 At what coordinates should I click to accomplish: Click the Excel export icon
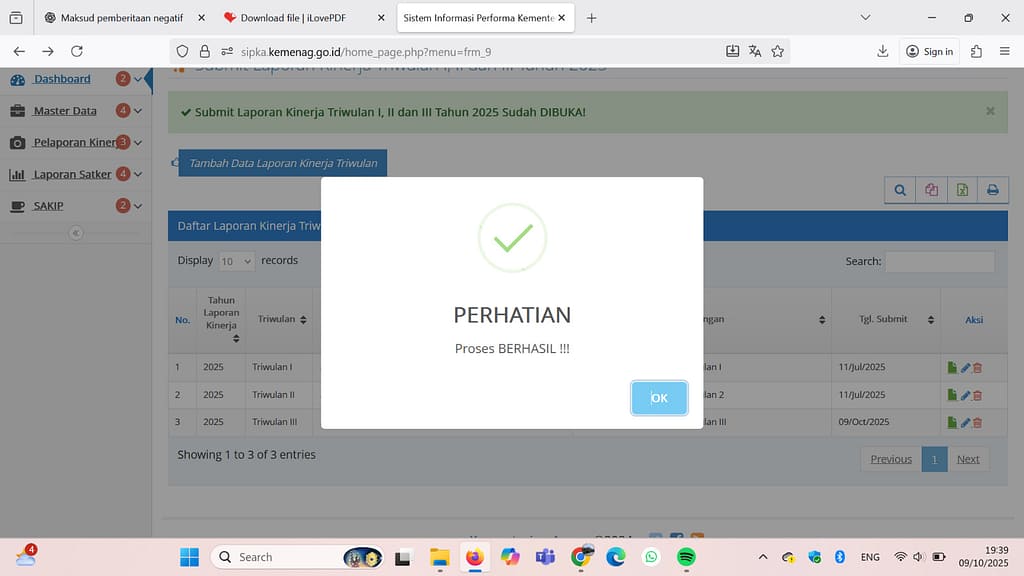pyautogui.click(x=962, y=190)
